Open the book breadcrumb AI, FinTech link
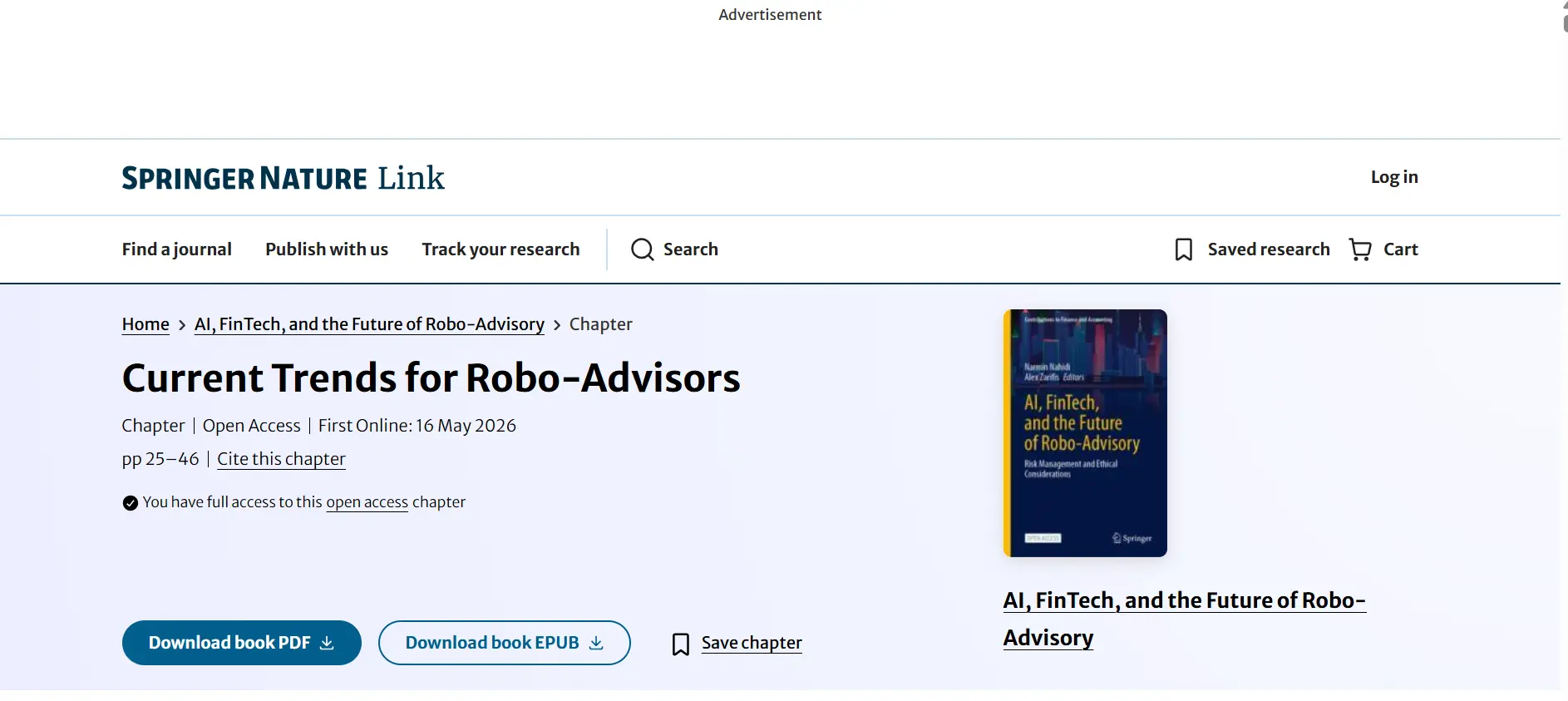The height and width of the screenshot is (701, 1568). pyautogui.click(x=369, y=324)
